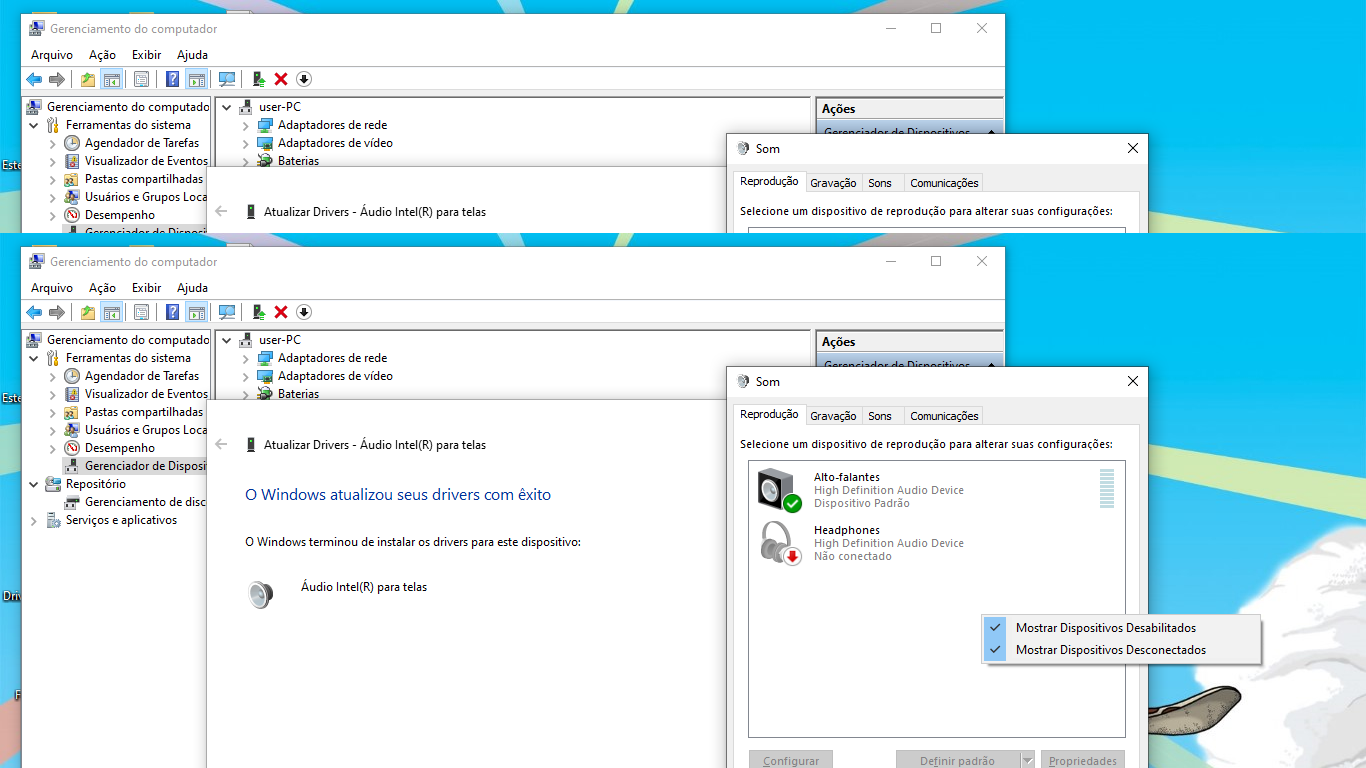This screenshot has height=768, width=1366.
Task: Toggle Mostrar Dispositivos Desconectados checkmark
Action: 995,650
